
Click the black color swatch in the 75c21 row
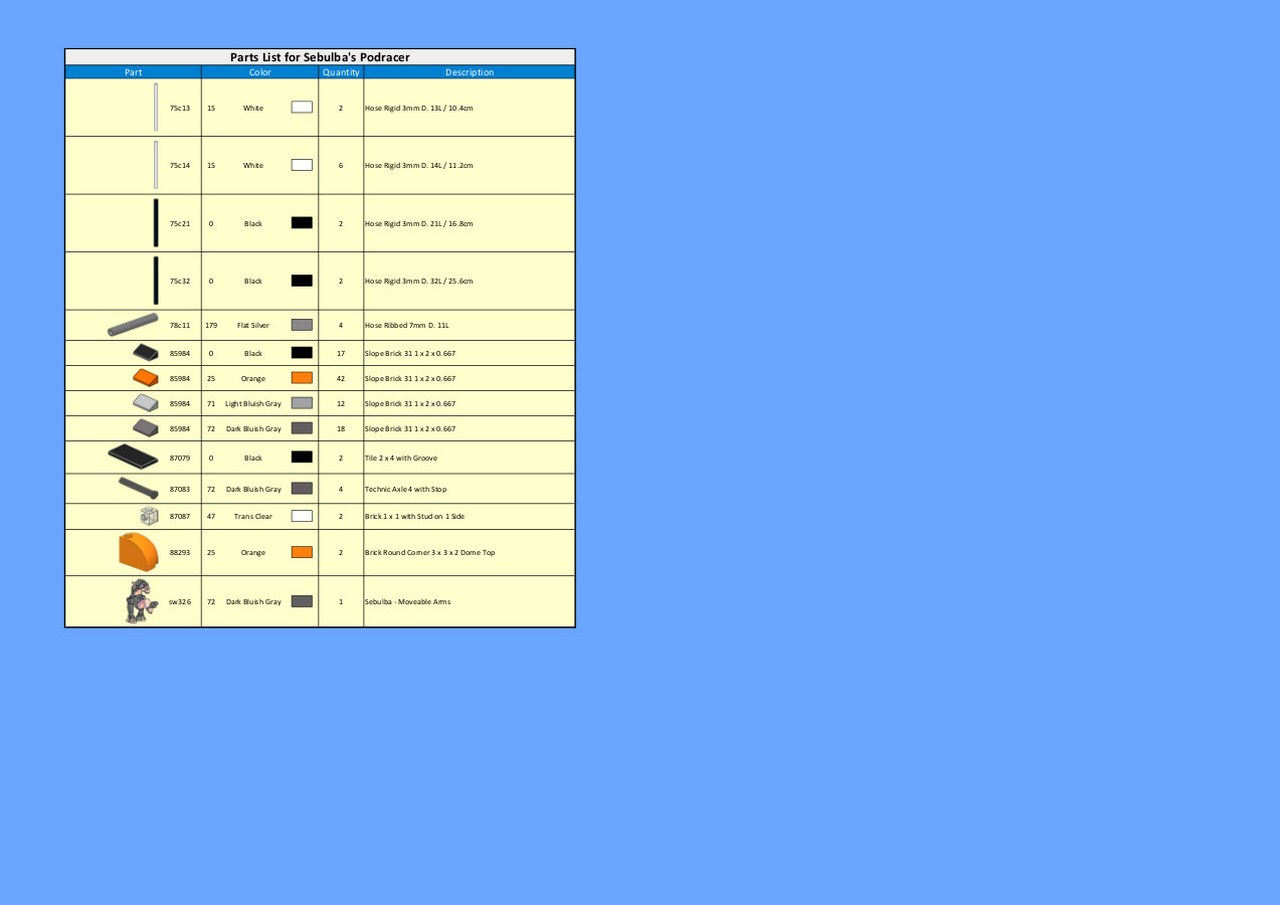coord(302,223)
